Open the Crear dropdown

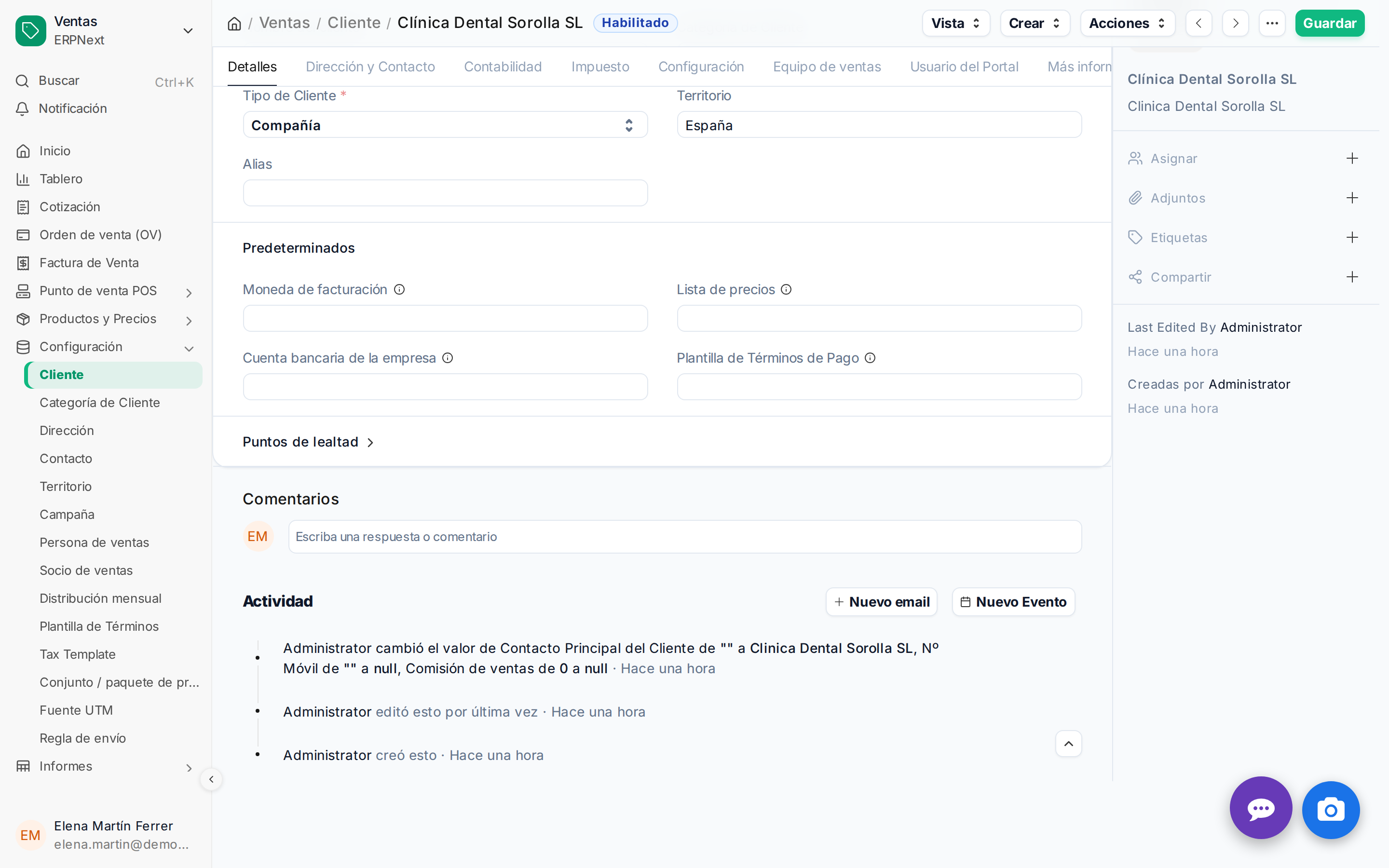pos(1035,24)
